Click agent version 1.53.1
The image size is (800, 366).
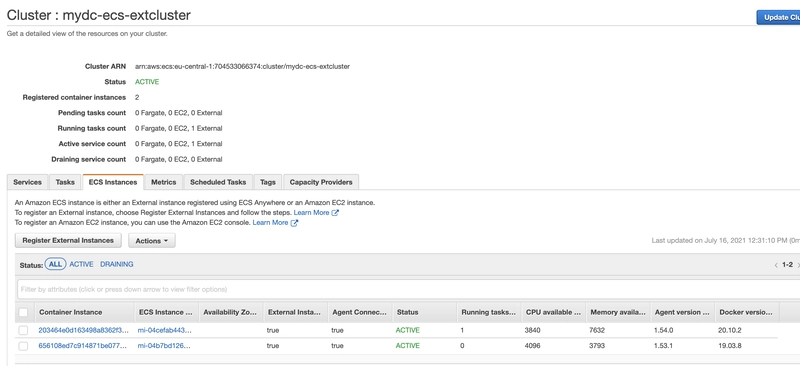pyautogui.click(x=663, y=346)
